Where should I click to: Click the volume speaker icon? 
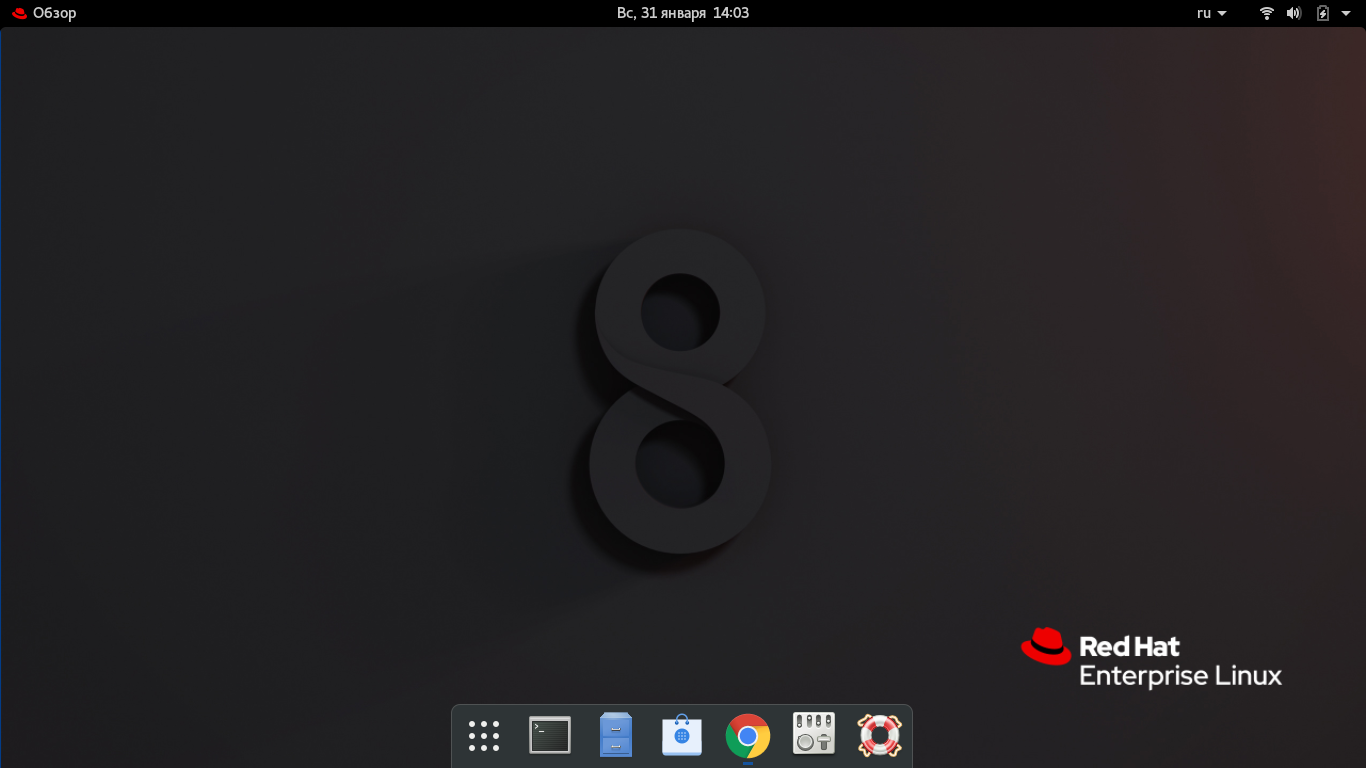(1294, 13)
